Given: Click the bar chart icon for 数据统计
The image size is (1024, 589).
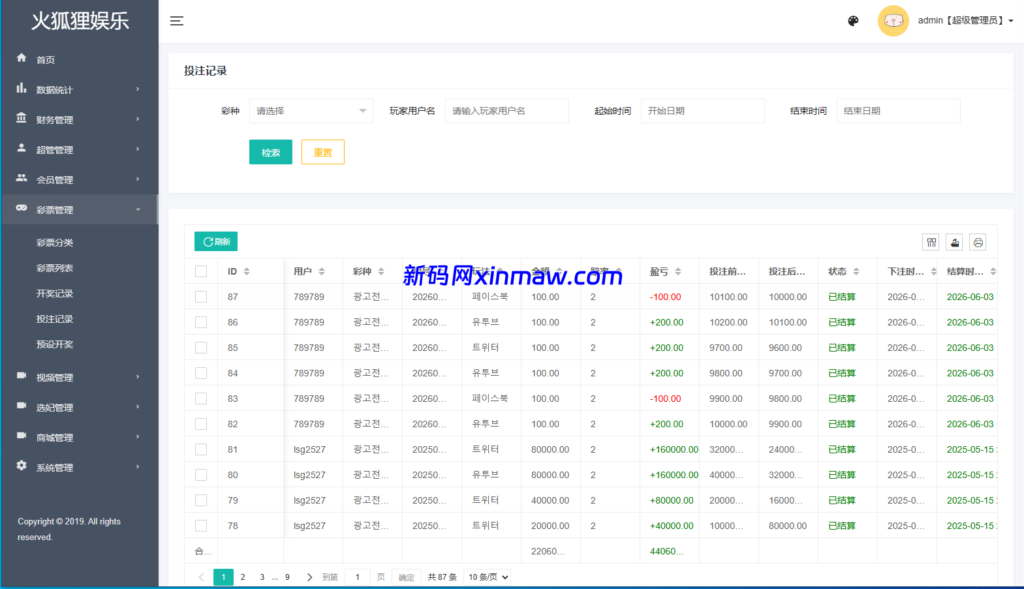Looking at the screenshot, I should 22,88.
